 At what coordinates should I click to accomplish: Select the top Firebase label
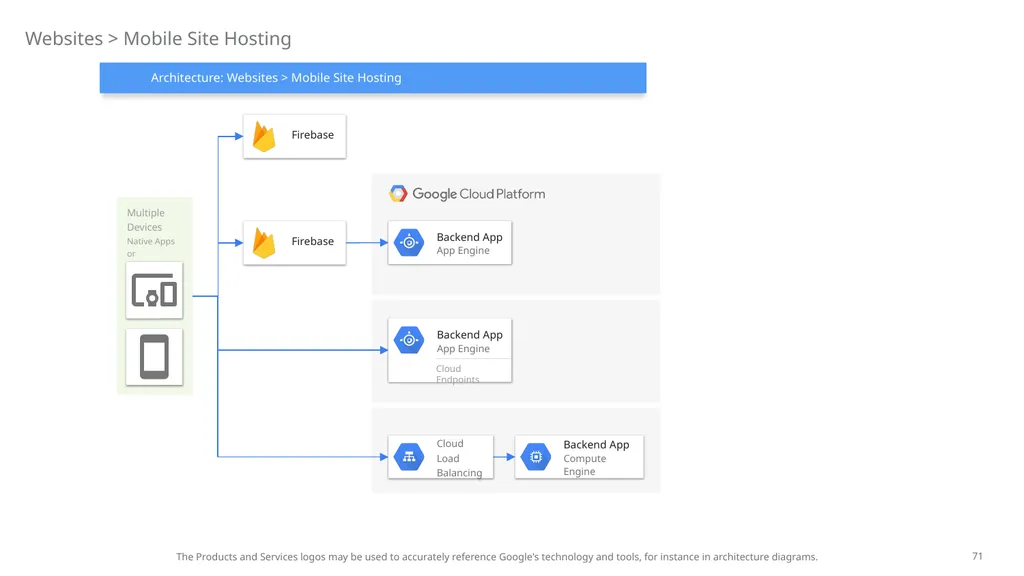point(312,135)
